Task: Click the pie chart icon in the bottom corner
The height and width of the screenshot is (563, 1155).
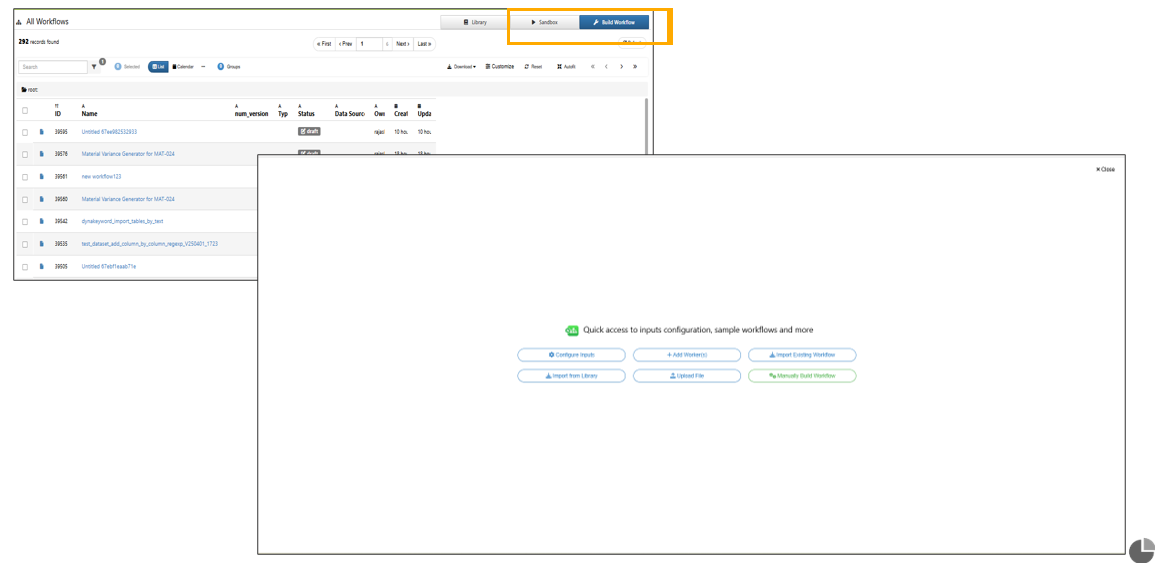Action: (x=1141, y=550)
